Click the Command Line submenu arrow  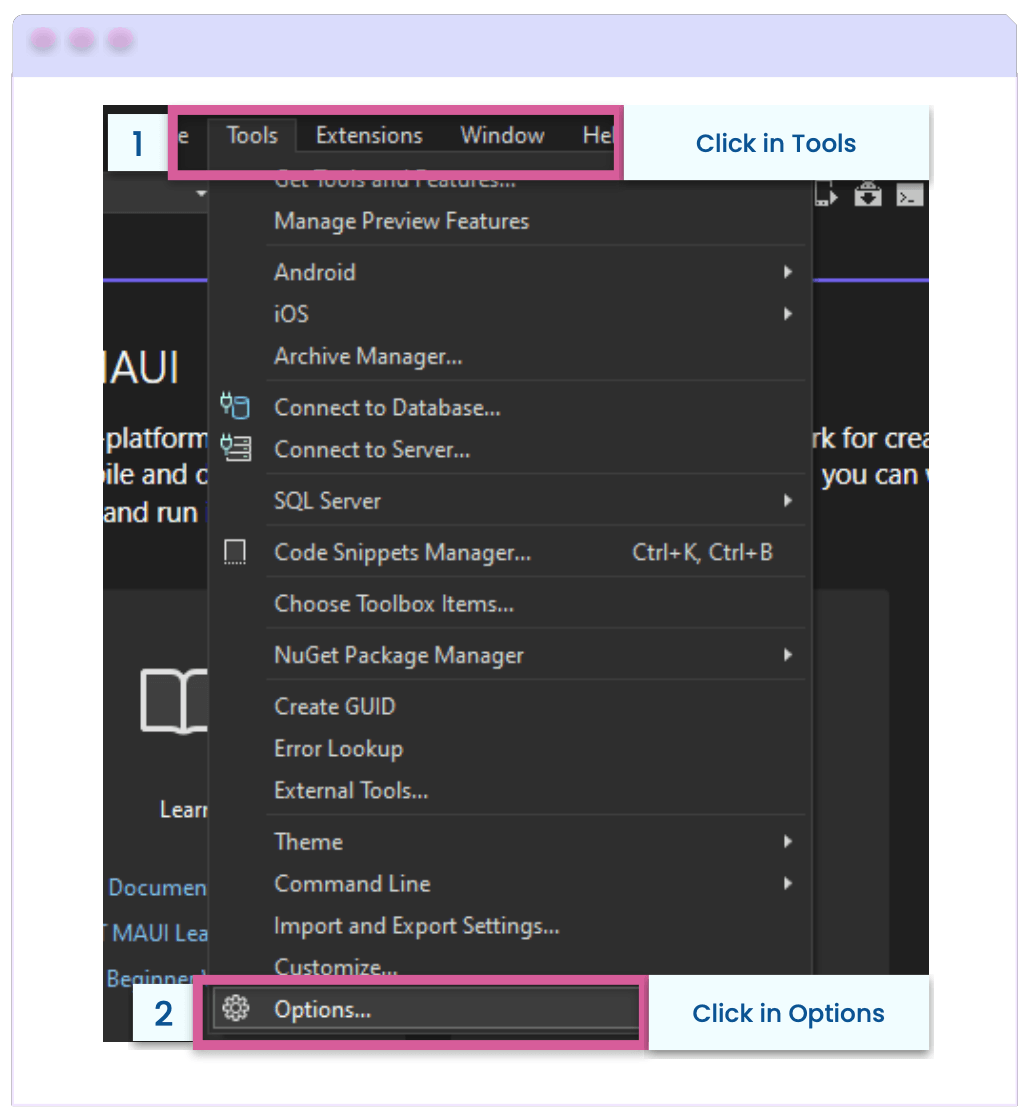(x=787, y=883)
